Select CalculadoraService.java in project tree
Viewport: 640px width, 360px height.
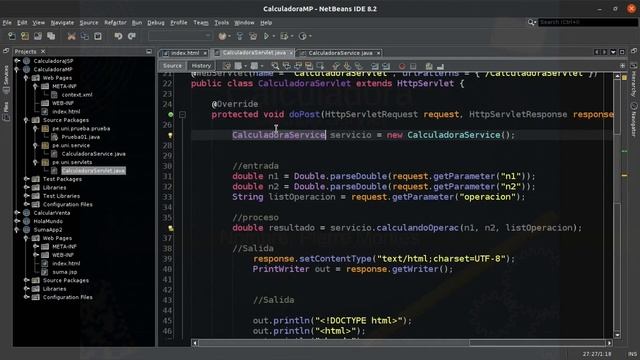pos(93,154)
